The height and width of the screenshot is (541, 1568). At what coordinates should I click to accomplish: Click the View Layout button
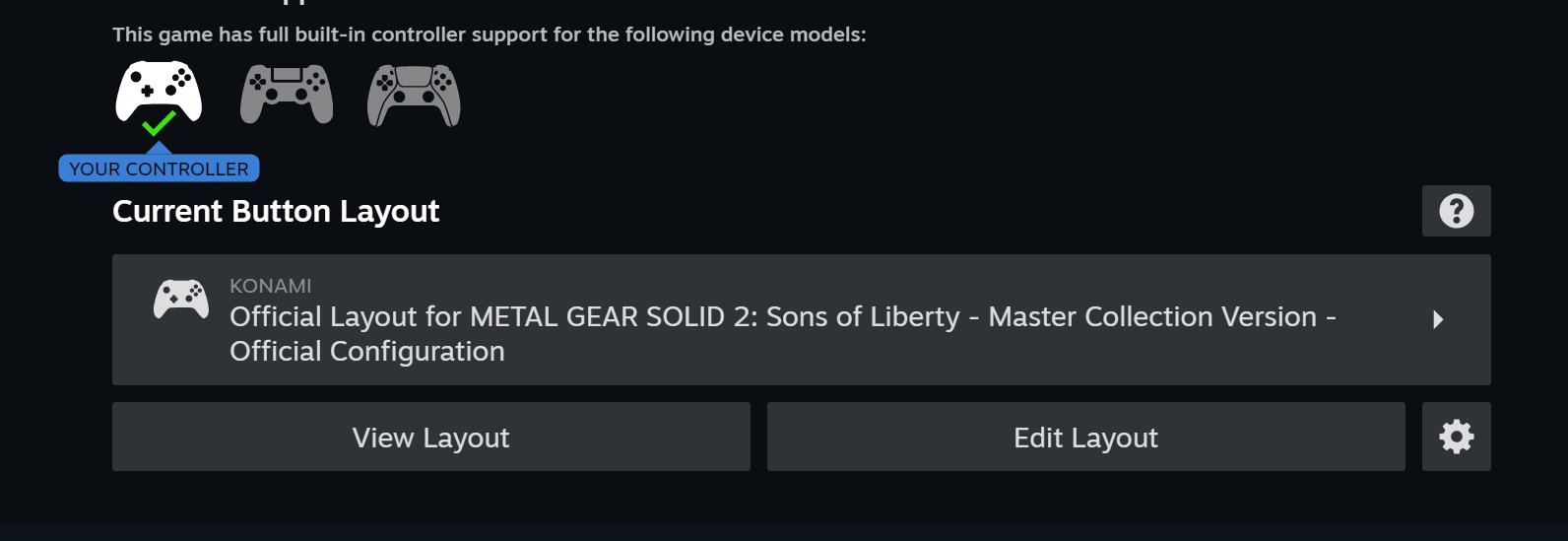point(431,437)
